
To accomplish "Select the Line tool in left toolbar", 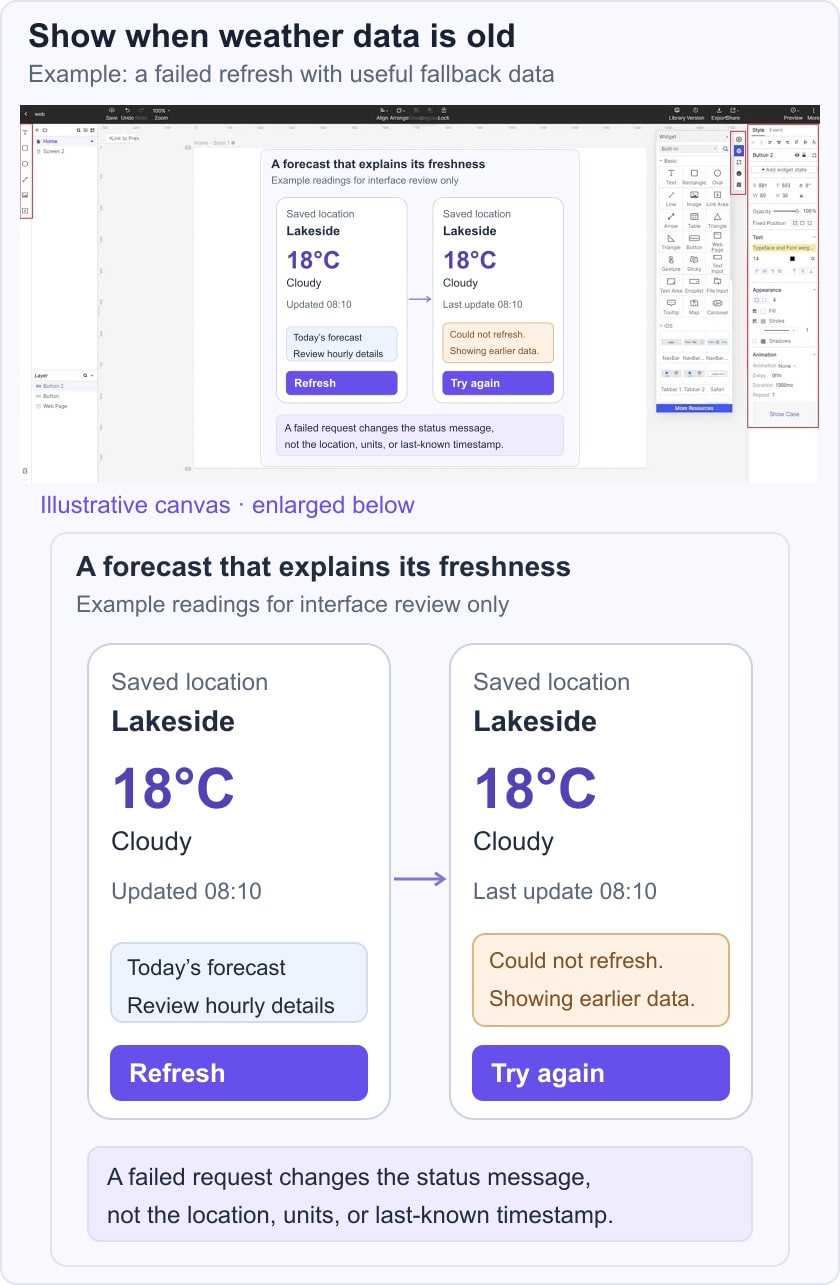I will pyautogui.click(x=25, y=179).
